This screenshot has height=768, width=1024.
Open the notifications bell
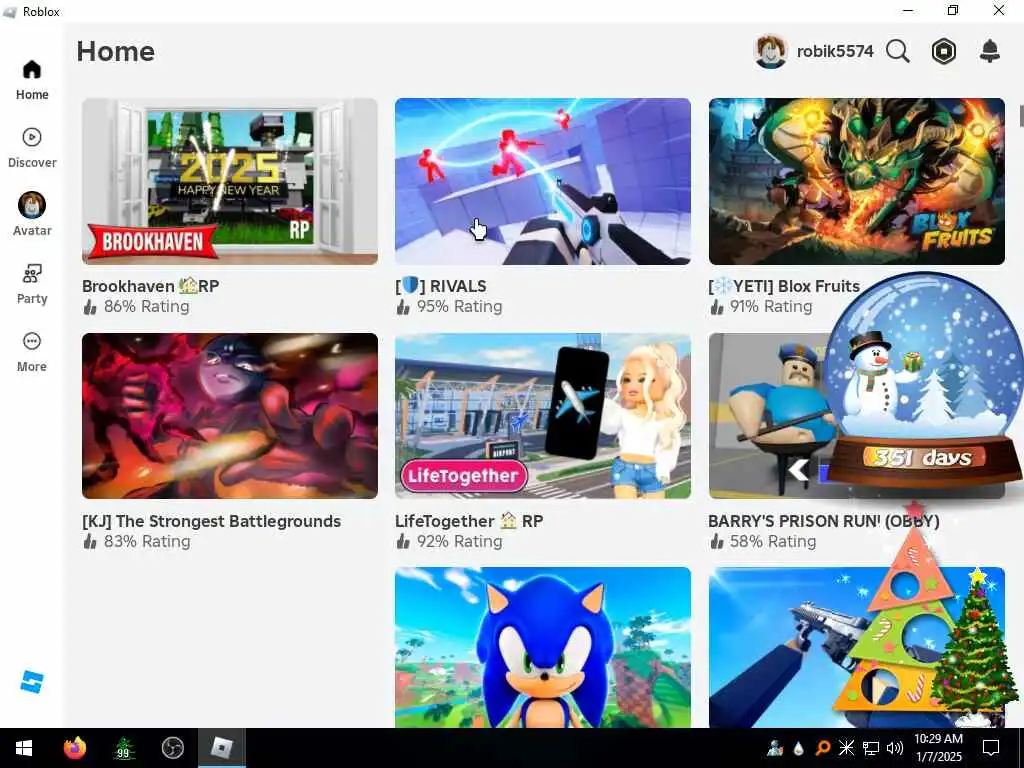click(x=990, y=51)
